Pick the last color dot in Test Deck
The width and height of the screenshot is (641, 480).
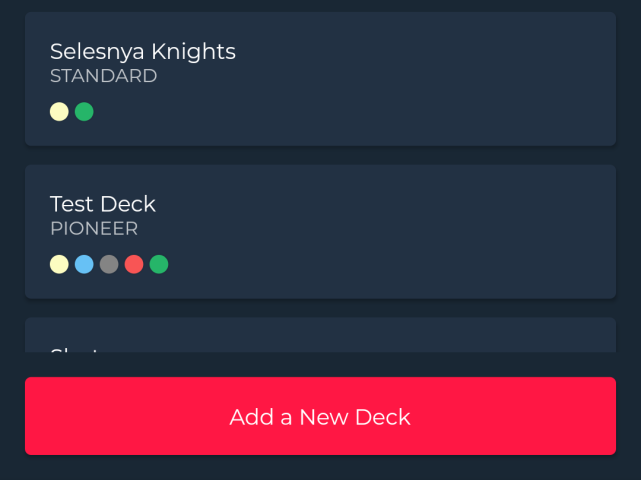pos(159,264)
